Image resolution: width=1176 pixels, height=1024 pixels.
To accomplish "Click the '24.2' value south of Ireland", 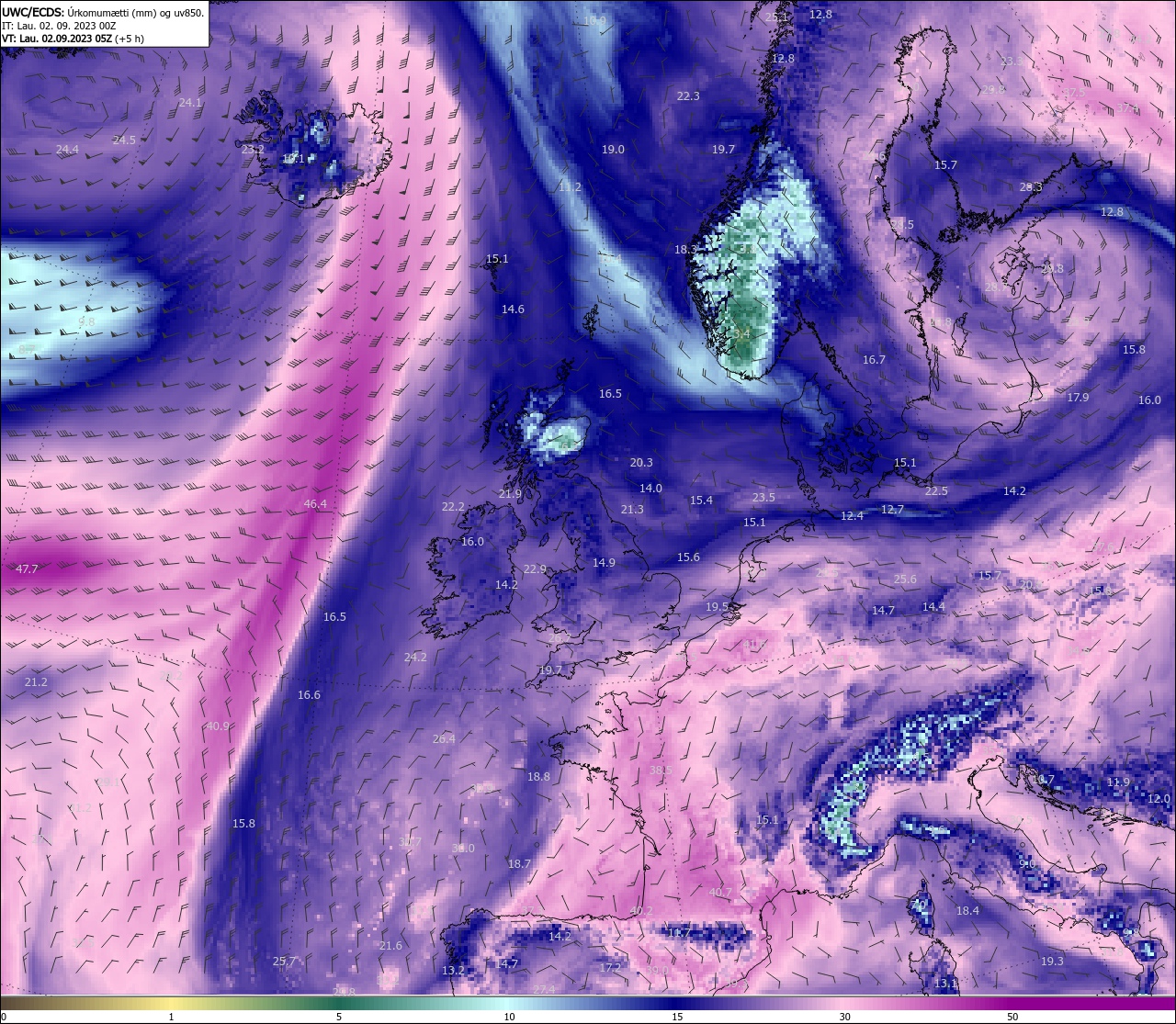I will pos(415,658).
